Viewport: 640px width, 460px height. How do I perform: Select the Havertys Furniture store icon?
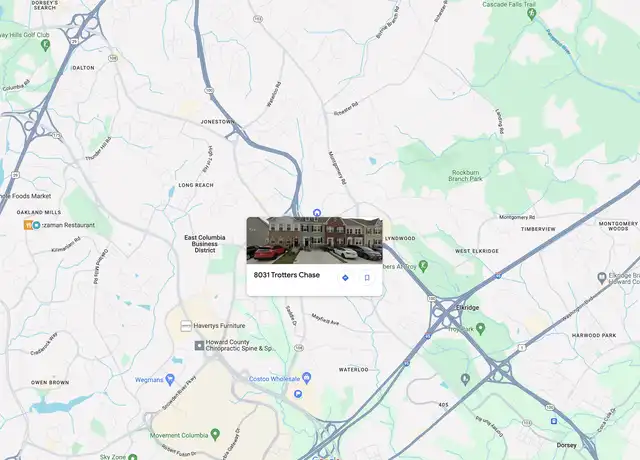[186, 326]
